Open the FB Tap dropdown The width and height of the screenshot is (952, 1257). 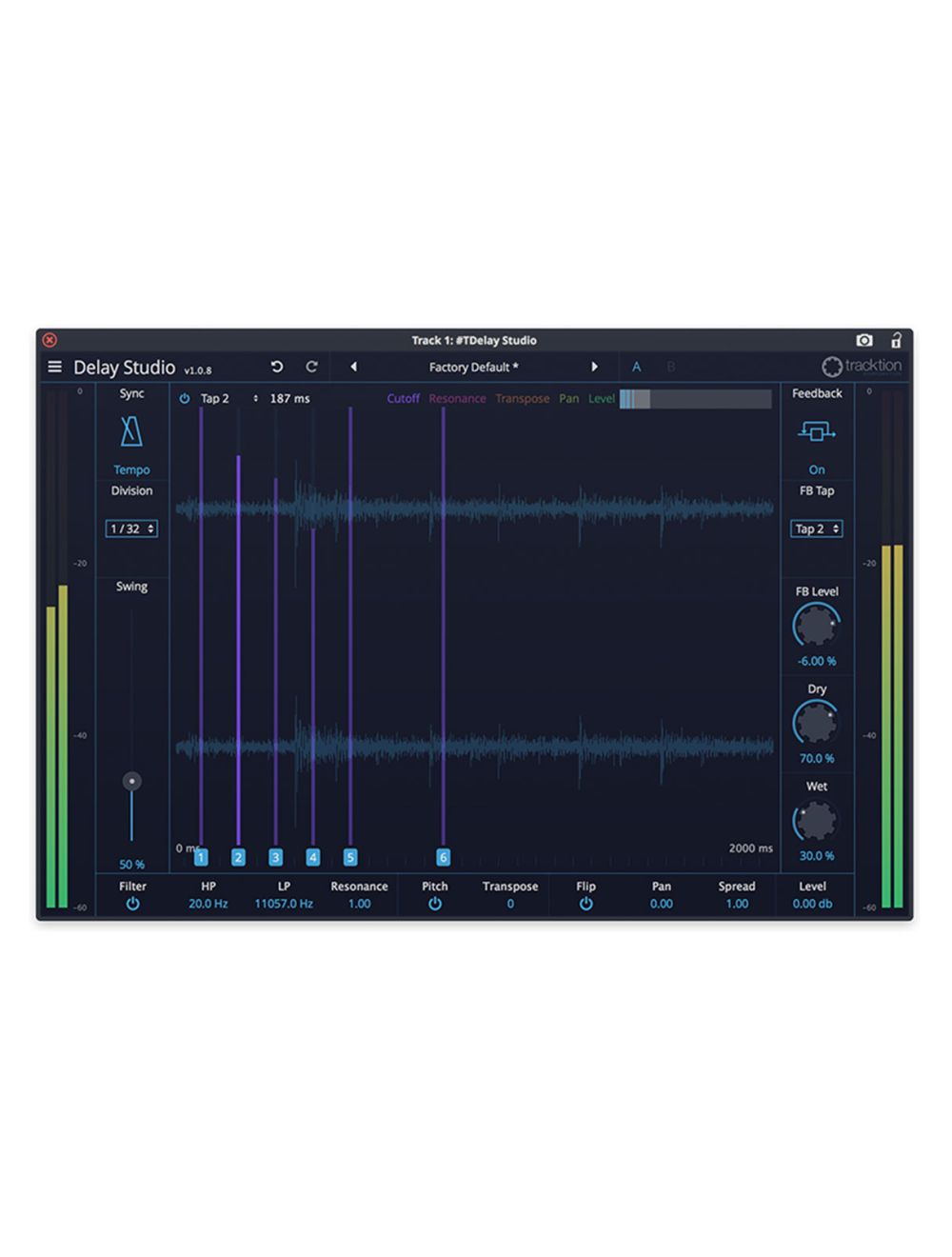coord(816,529)
